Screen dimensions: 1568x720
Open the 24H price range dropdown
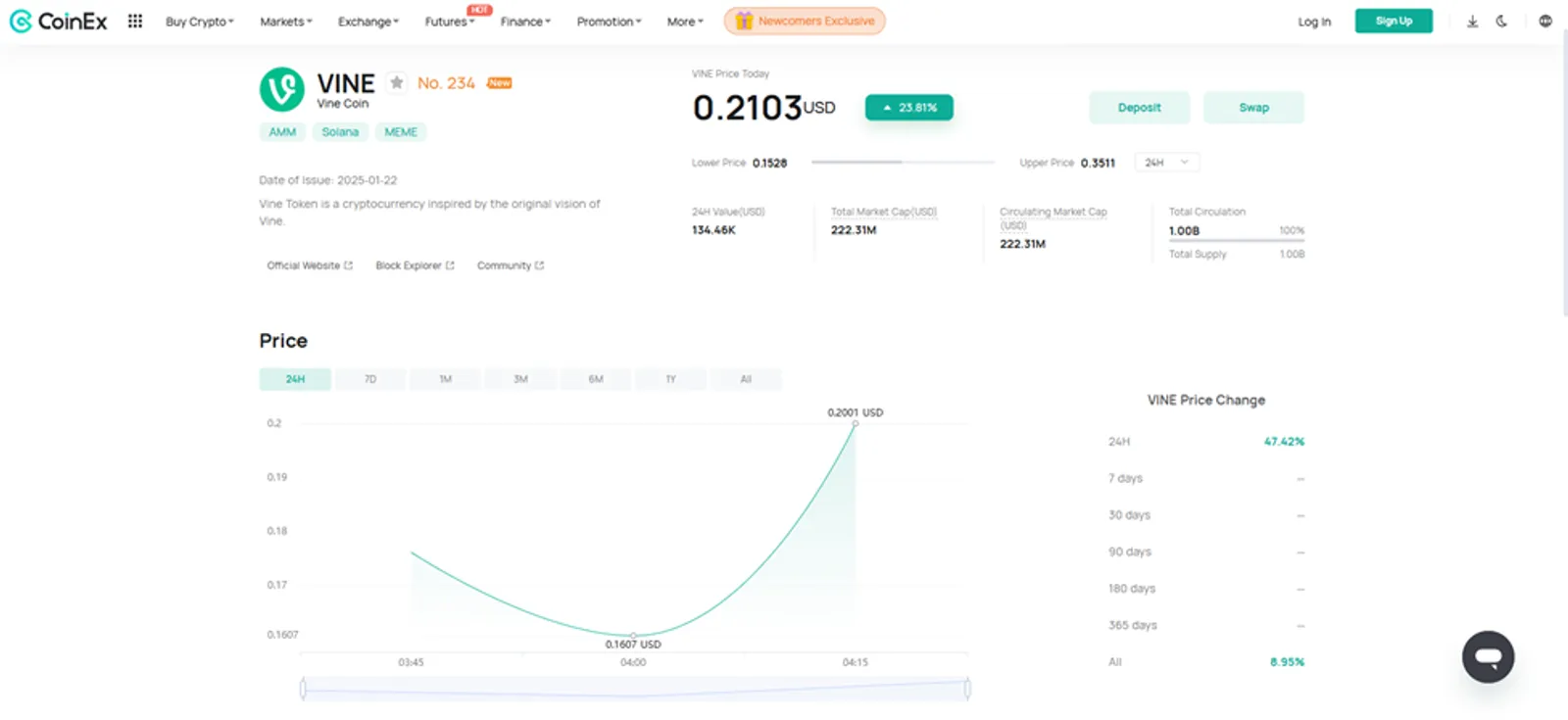(1166, 163)
